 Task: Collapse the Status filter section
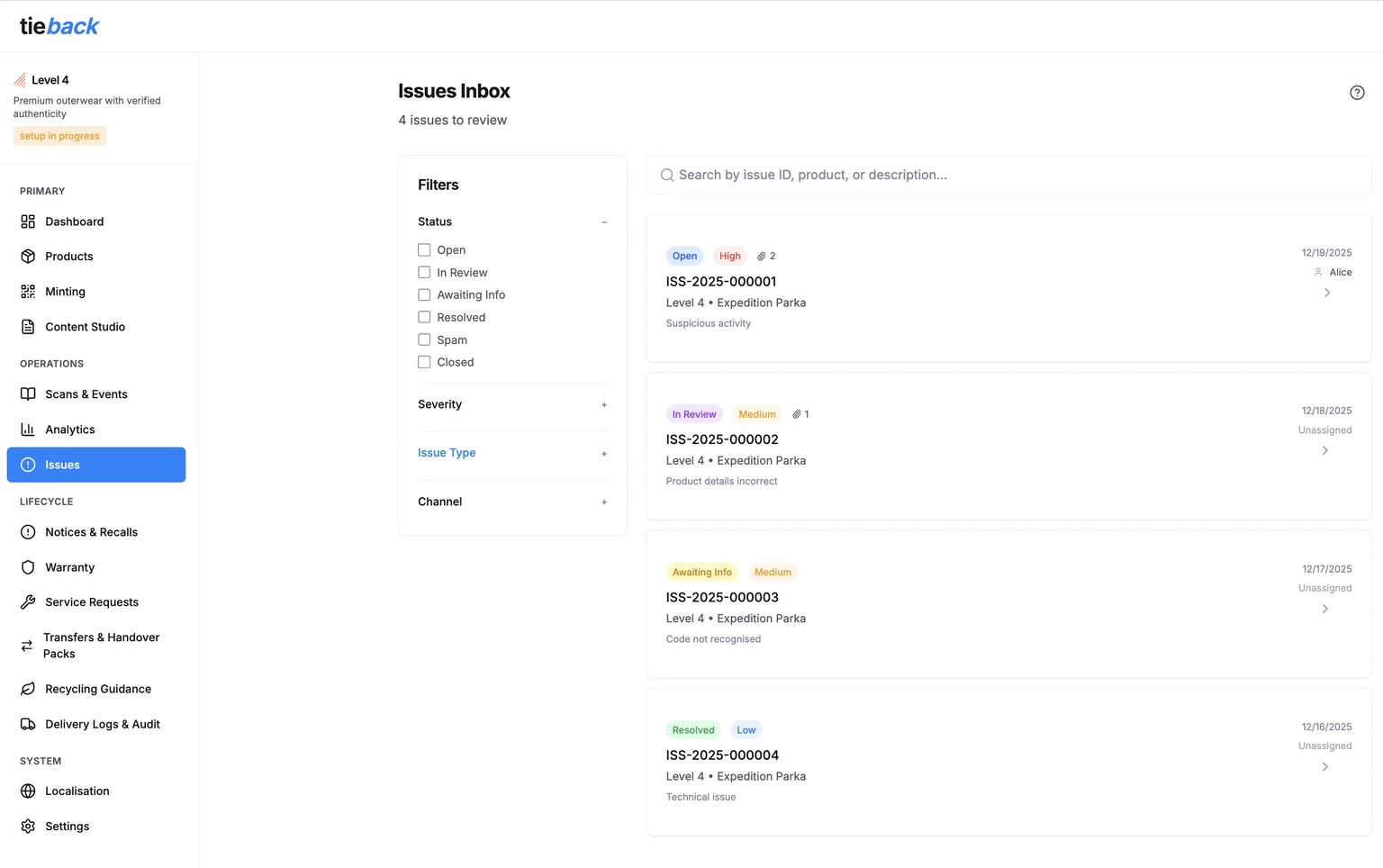click(x=603, y=222)
